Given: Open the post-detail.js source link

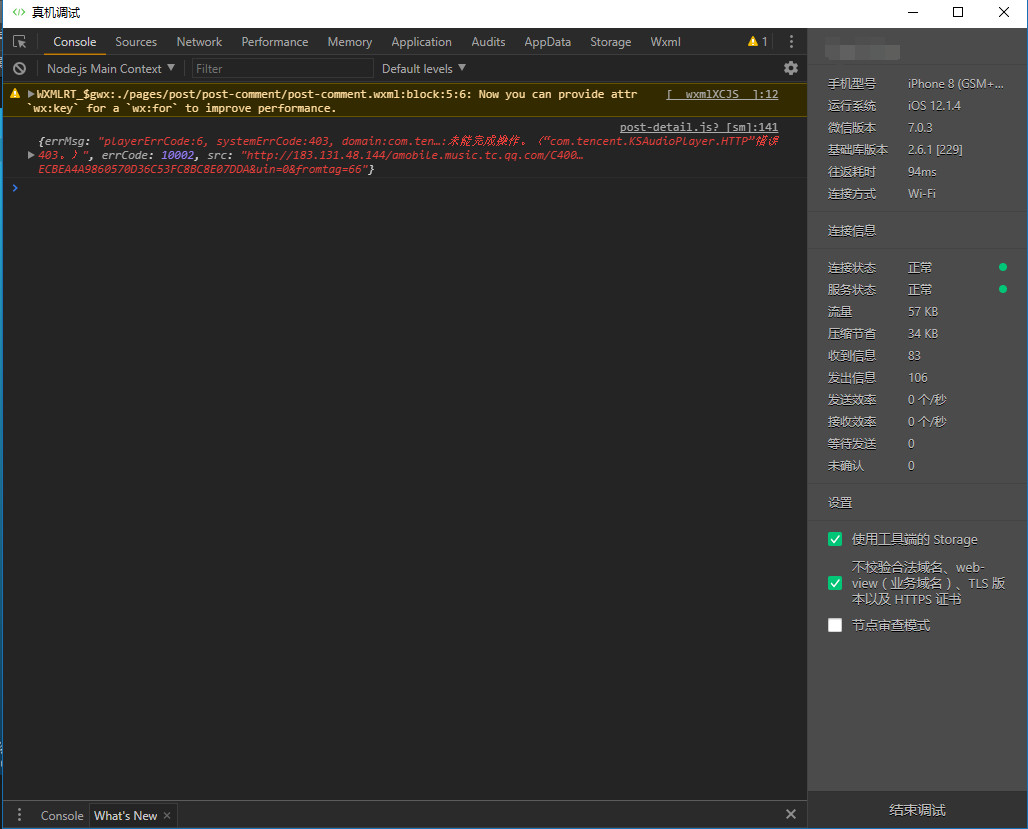Looking at the screenshot, I should (698, 127).
